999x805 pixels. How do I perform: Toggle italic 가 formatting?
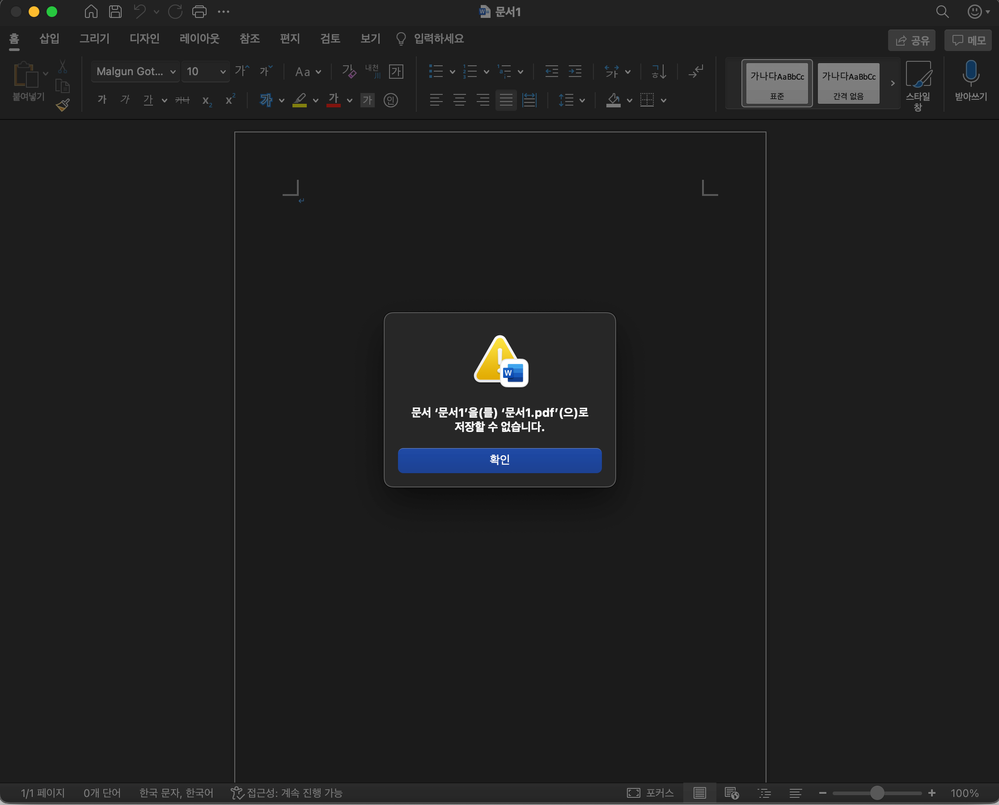coord(125,100)
